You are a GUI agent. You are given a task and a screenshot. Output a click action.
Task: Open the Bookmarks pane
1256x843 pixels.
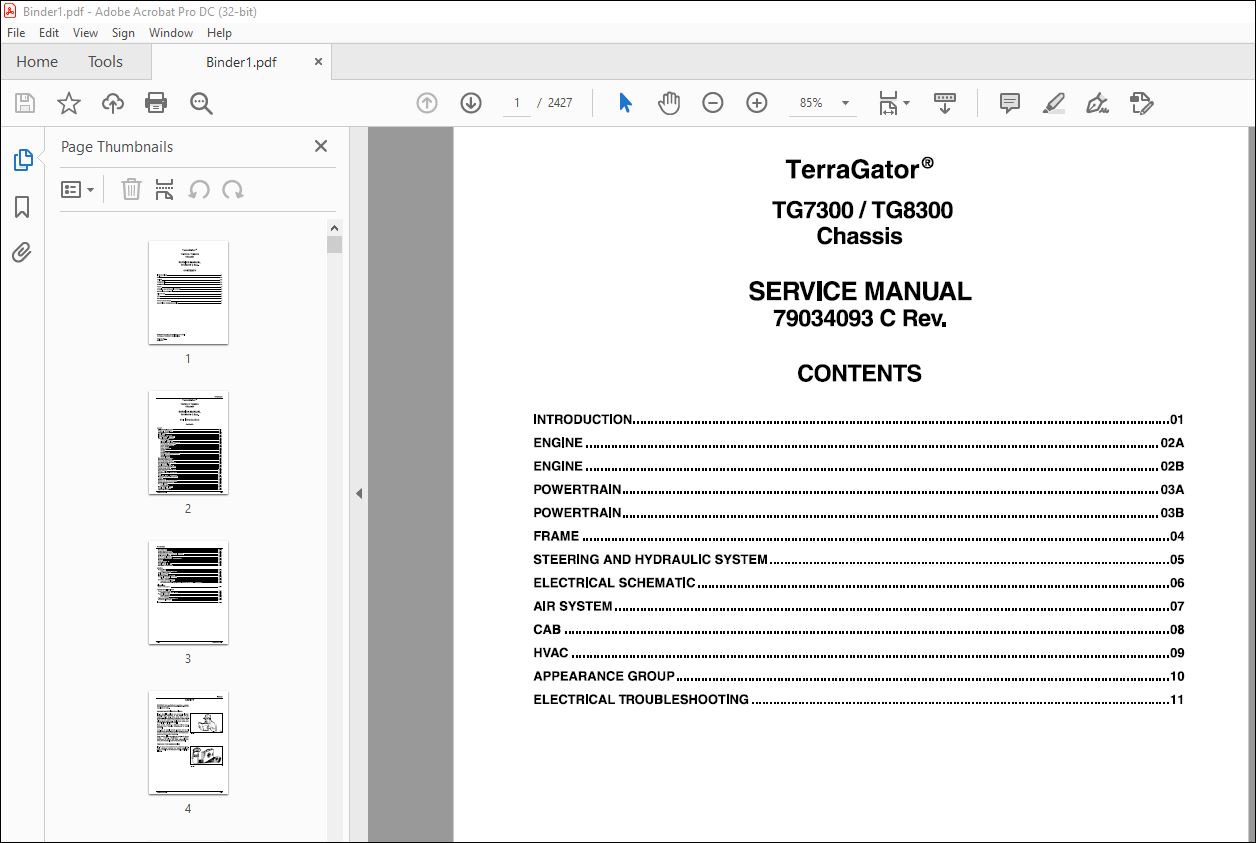pyautogui.click(x=22, y=207)
